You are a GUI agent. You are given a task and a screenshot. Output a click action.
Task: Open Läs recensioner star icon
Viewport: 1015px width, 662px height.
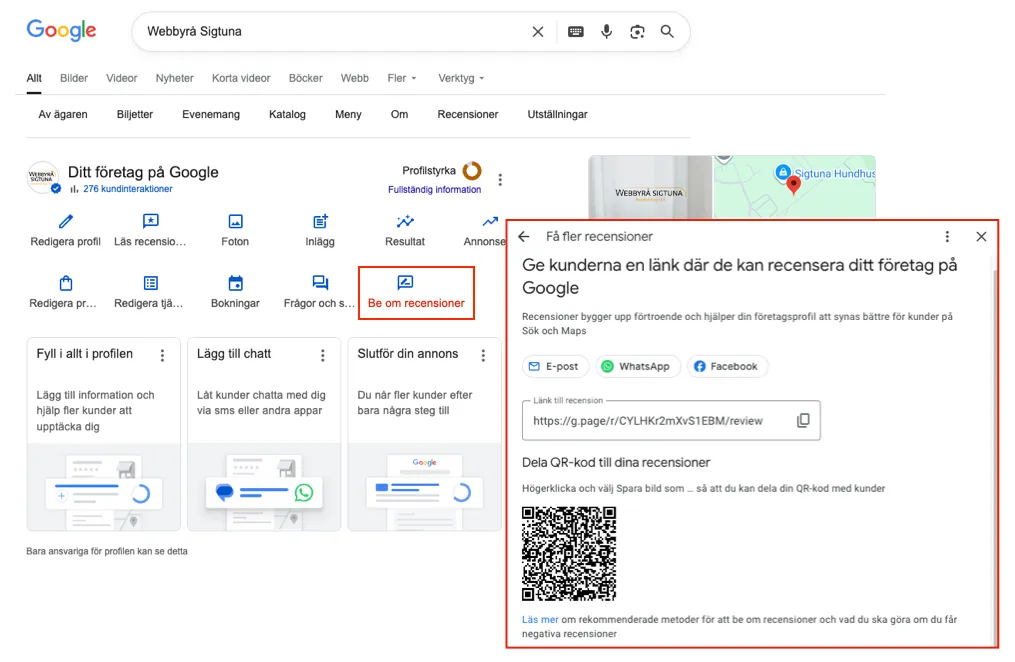pyautogui.click(x=150, y=221)
